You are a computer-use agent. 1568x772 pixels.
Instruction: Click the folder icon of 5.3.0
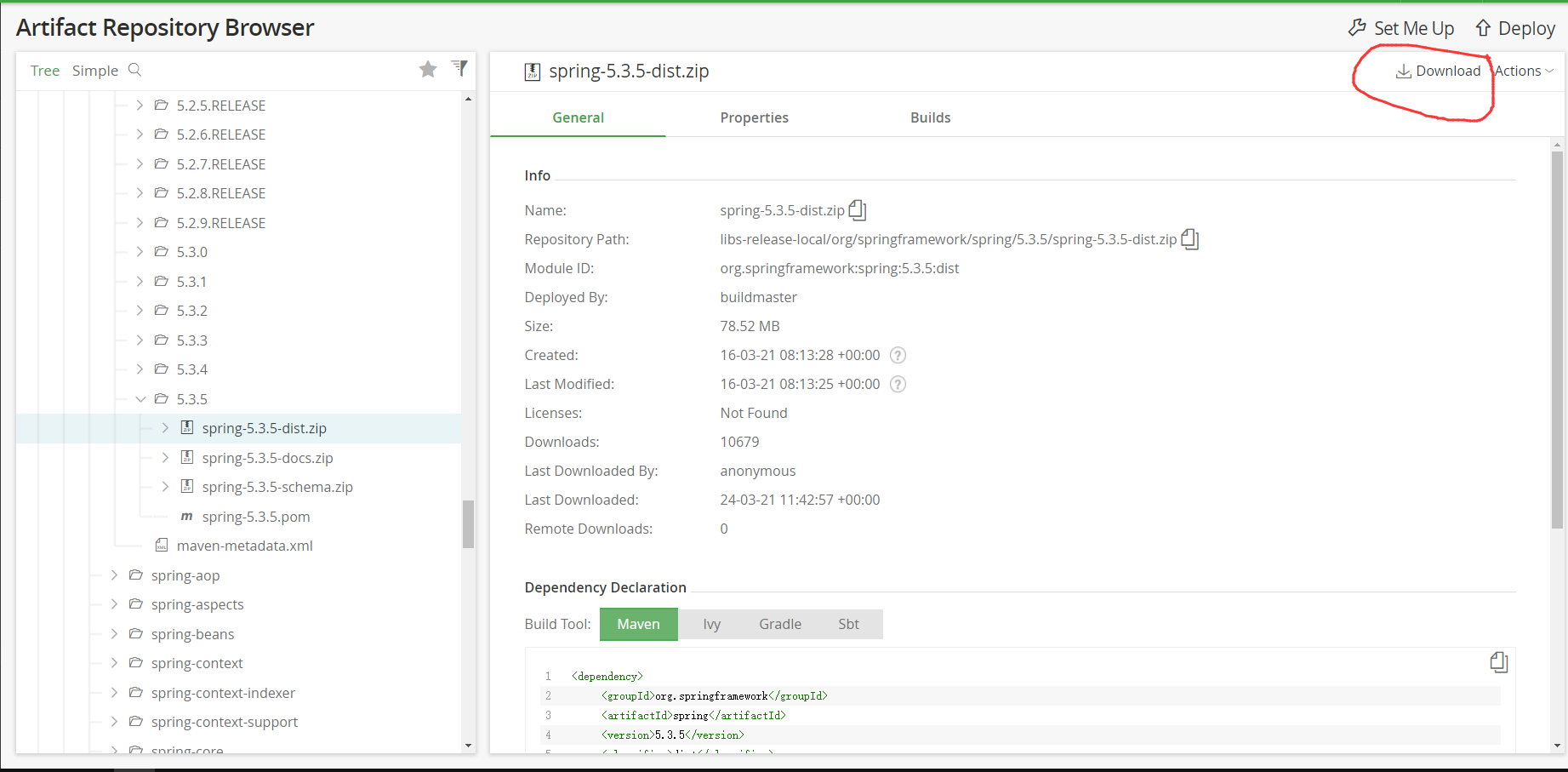162,251
